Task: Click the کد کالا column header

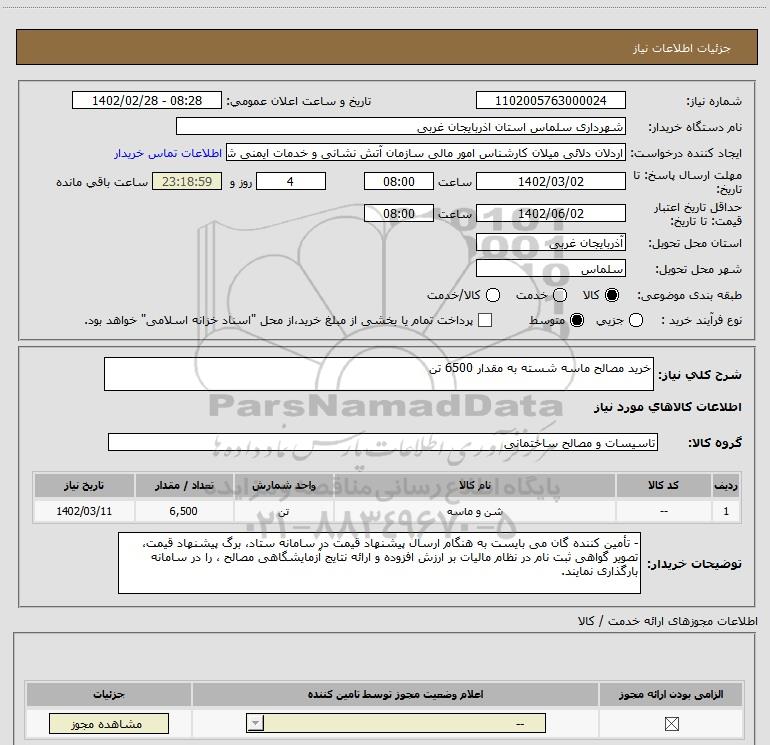Action: (663, 485)
